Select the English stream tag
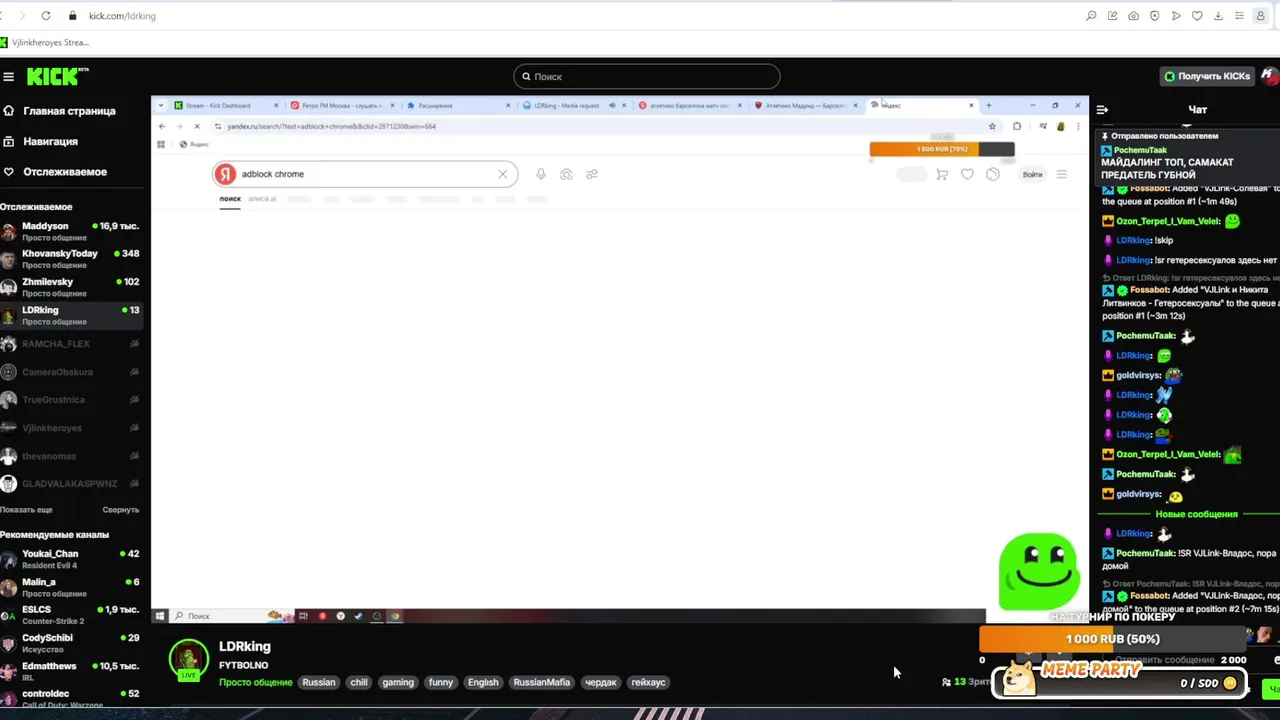The height and width of the screenshot is (720, 1280). (483, 683)
